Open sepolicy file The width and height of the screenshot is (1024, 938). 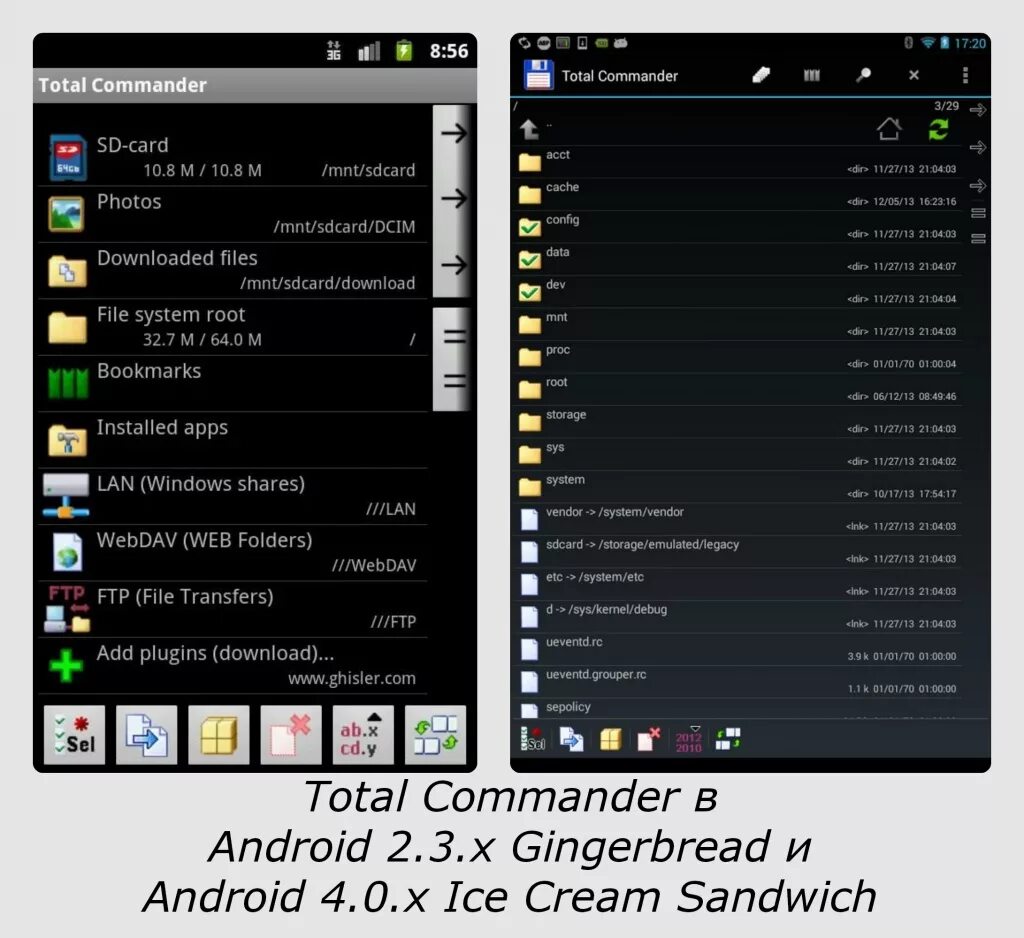coord(738,709)
